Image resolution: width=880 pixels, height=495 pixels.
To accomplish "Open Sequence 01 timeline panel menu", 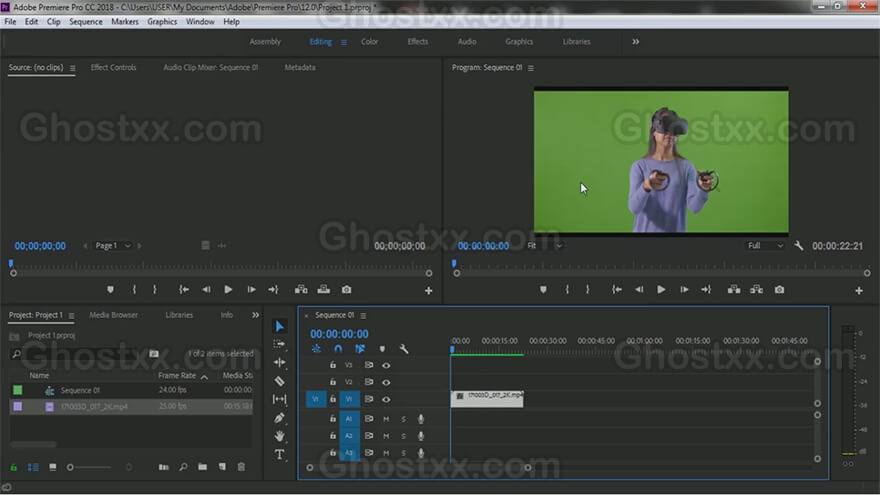I will click(x=363, y=315).
